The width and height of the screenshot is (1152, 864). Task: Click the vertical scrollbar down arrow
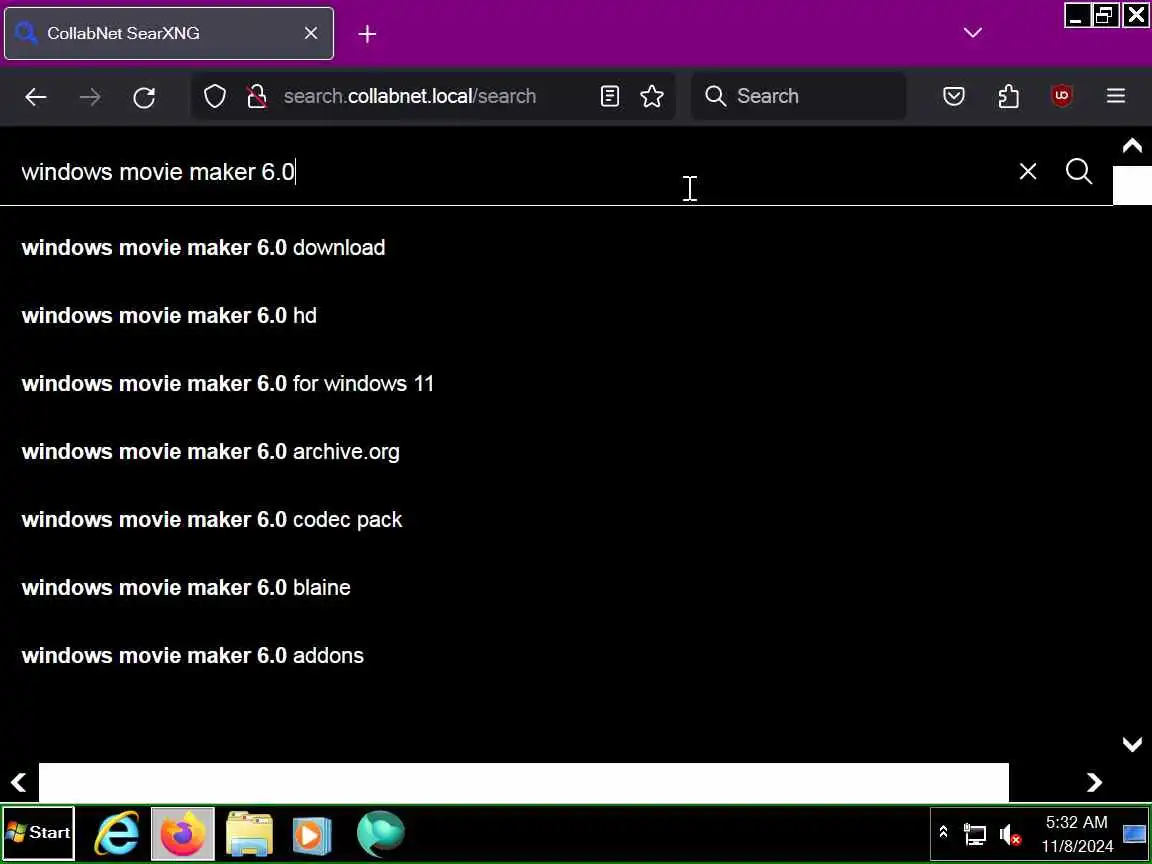[x=1132, y=744]
